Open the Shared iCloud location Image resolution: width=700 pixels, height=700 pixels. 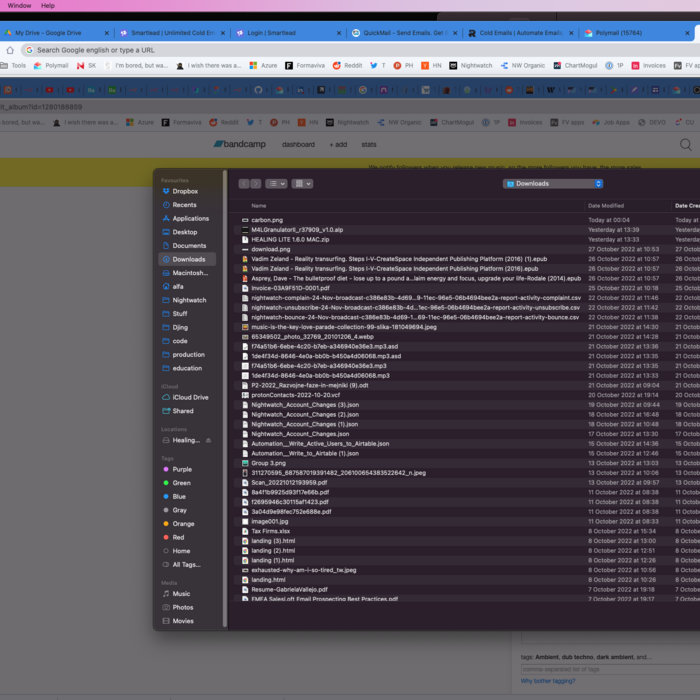[183, 411]
